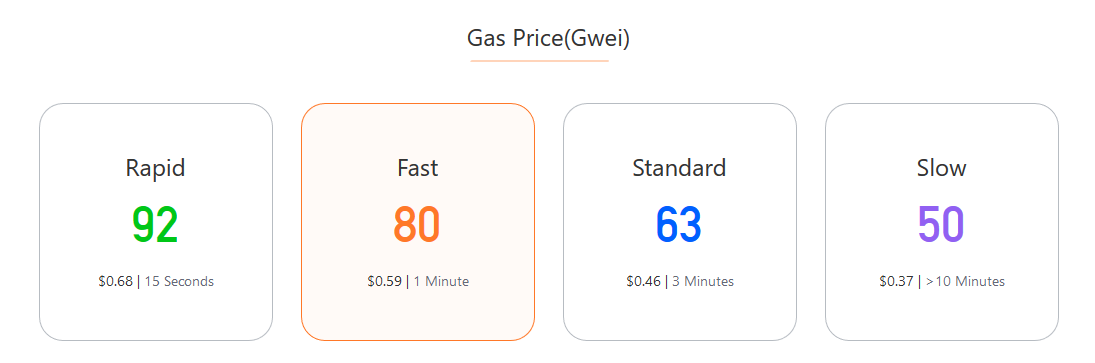Select the Fast gas price card
This screenshot has width=1095, height=363.
(418, 222)
